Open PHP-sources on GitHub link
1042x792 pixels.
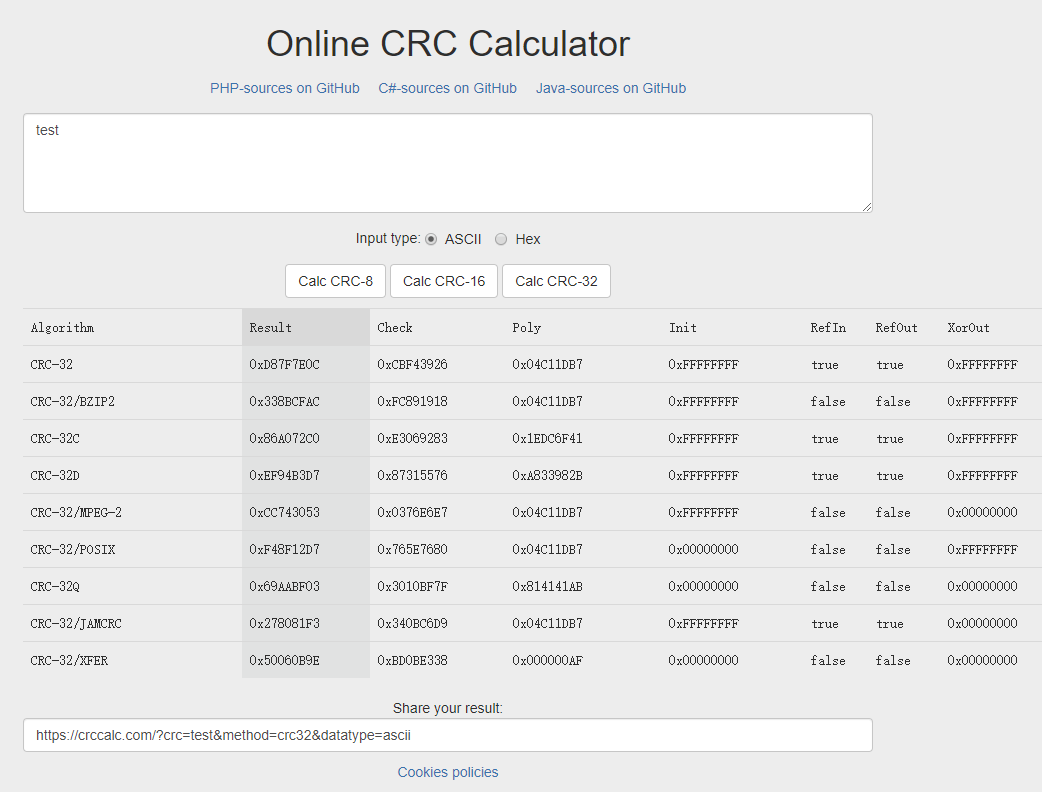(x=284, y=88)
